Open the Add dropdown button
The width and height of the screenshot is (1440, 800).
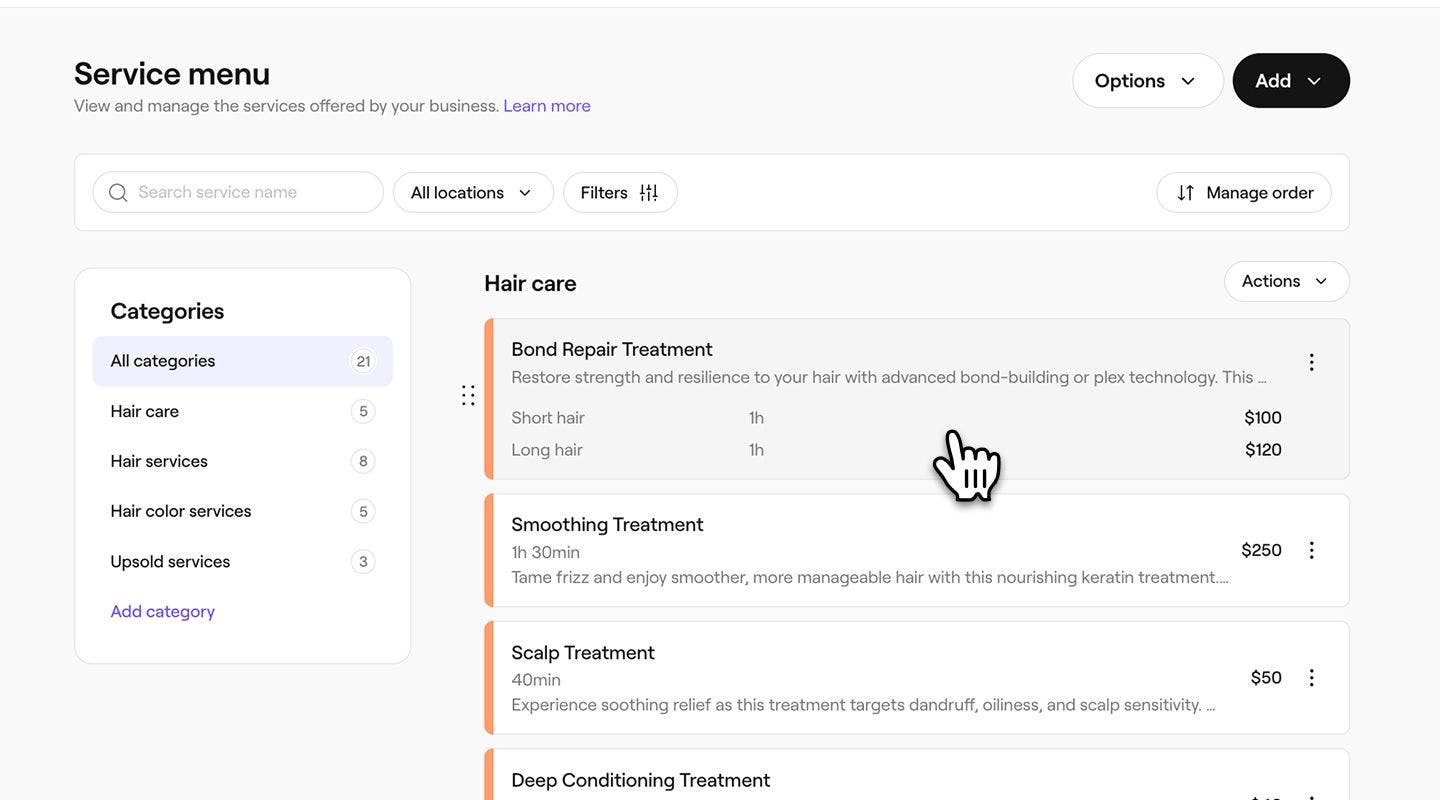(x=1290, y=81)
